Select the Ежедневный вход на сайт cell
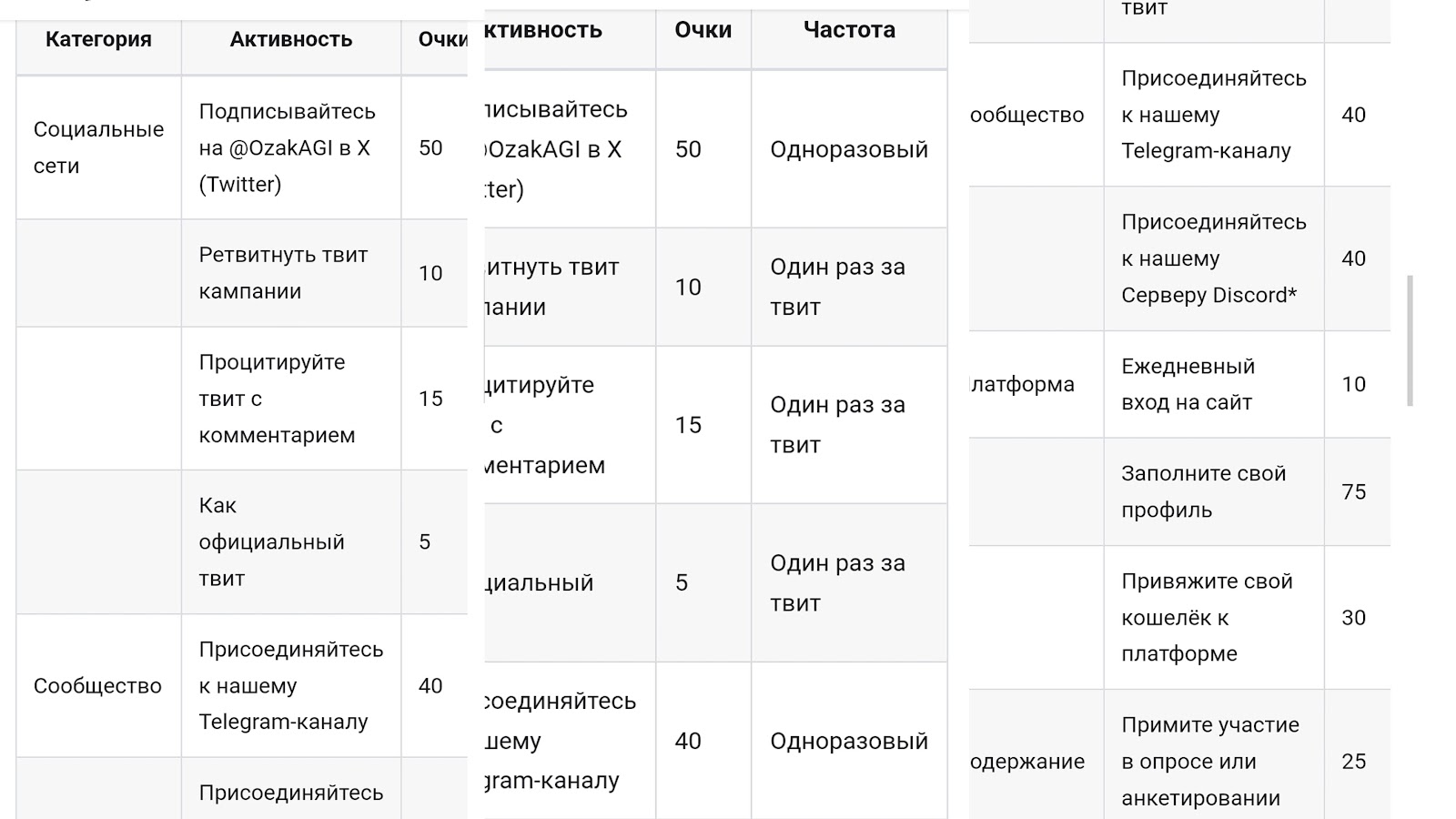The height and width of the screenshot is (819, 1456). (1188, 384)
